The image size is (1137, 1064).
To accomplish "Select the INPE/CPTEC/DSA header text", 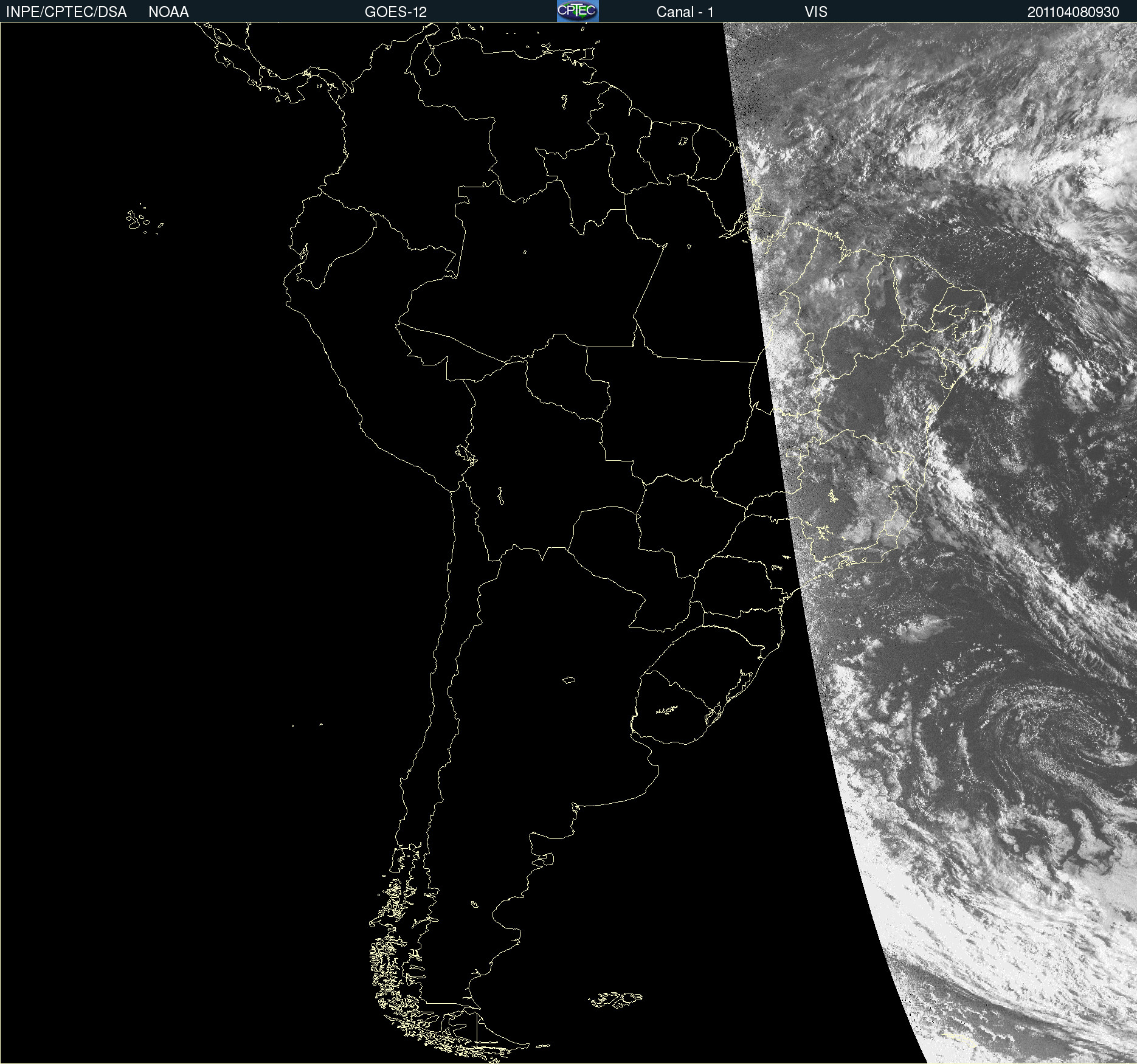I will click(66, 12).
